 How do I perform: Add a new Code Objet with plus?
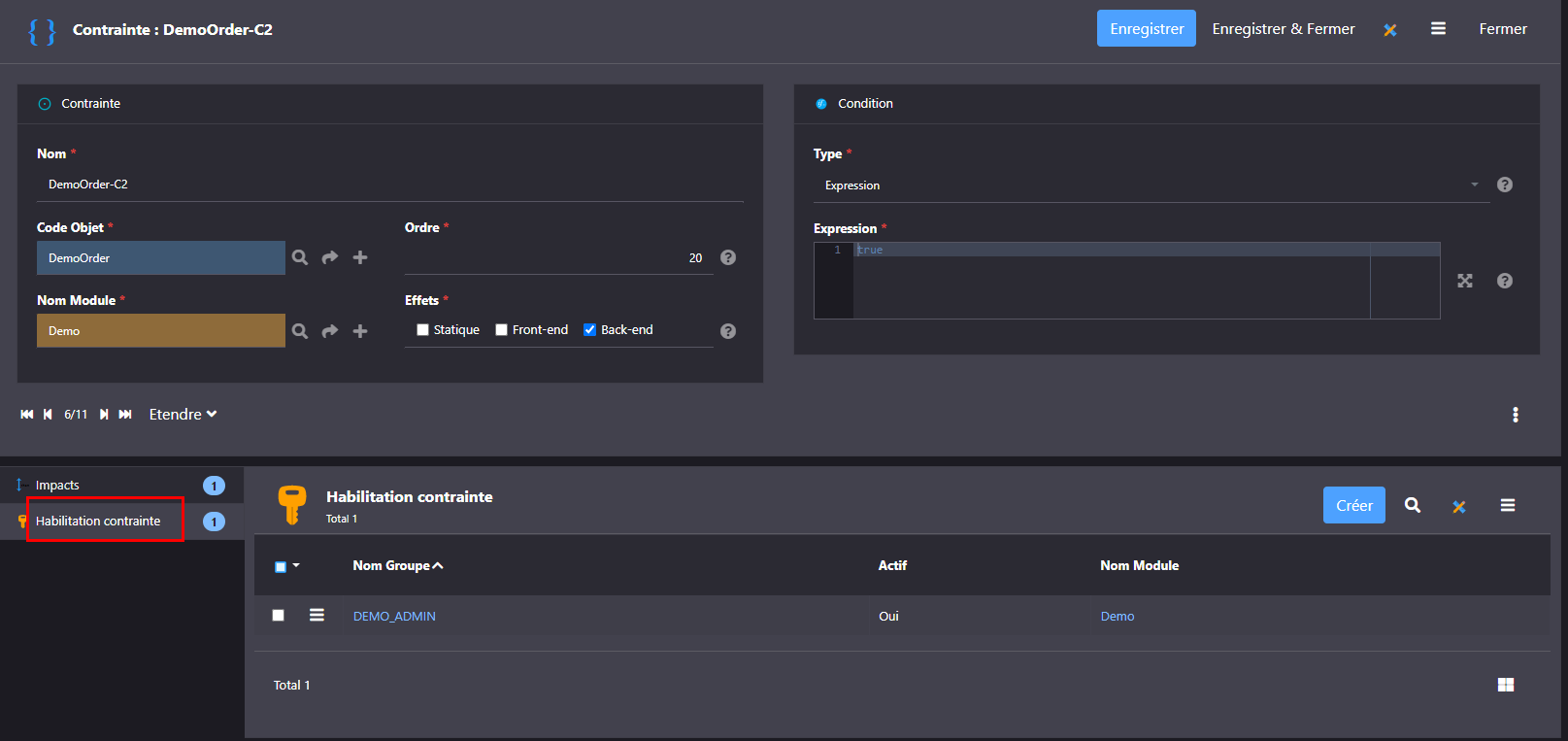coord(360,257)
